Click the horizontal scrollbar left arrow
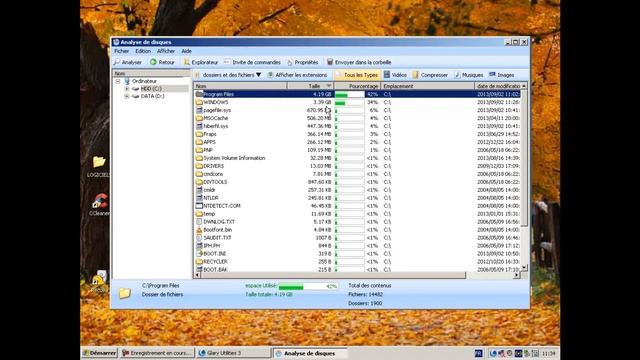The image size is (640, 360). [x=198, y=276]
